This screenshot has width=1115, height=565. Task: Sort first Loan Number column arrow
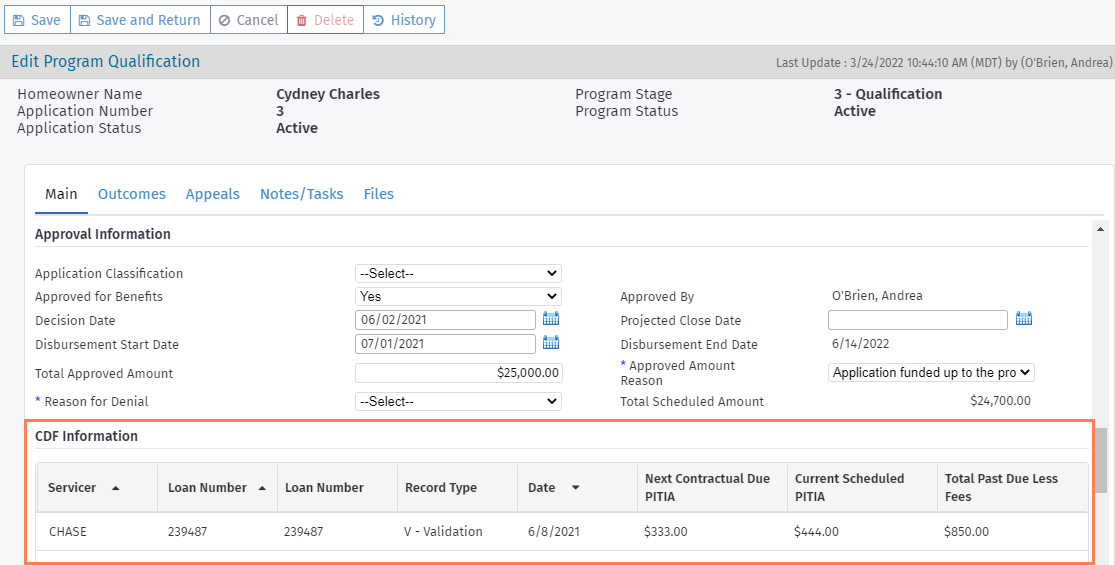click(262, 488)
